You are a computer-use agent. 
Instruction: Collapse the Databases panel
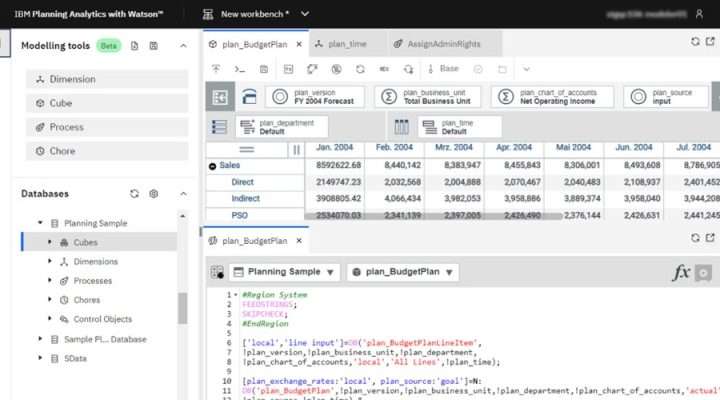pyautogui.click(x=183, y=194)
